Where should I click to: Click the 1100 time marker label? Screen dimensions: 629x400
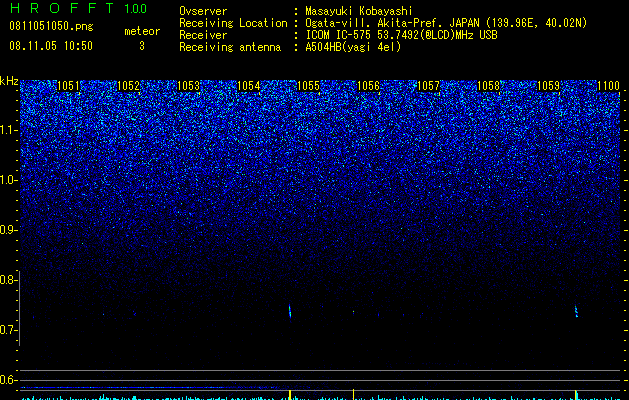608,86
